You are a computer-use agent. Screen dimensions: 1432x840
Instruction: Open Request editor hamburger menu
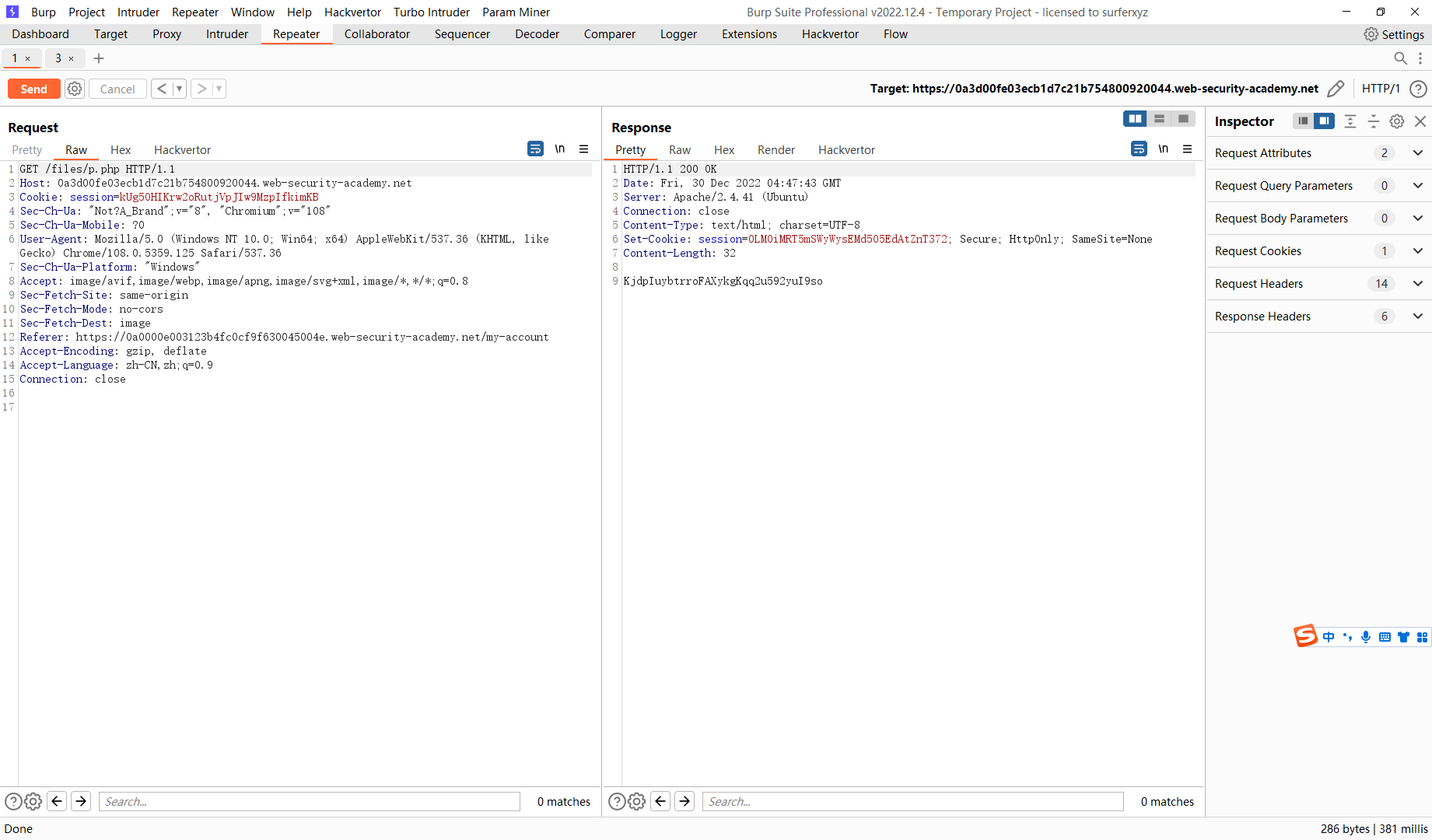click(x=584, y=149)
